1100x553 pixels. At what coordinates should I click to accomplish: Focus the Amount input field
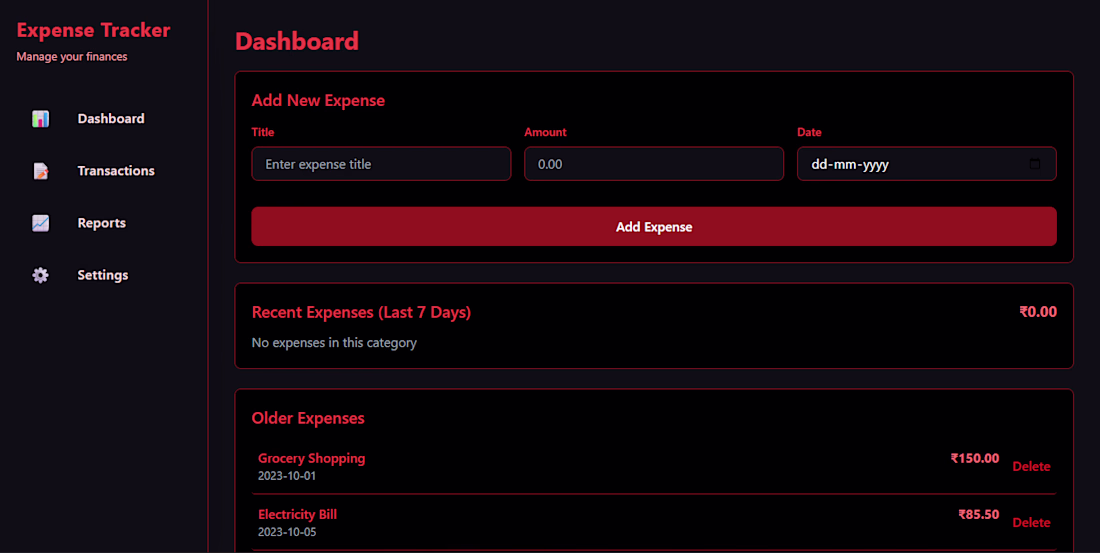[654, 164]
